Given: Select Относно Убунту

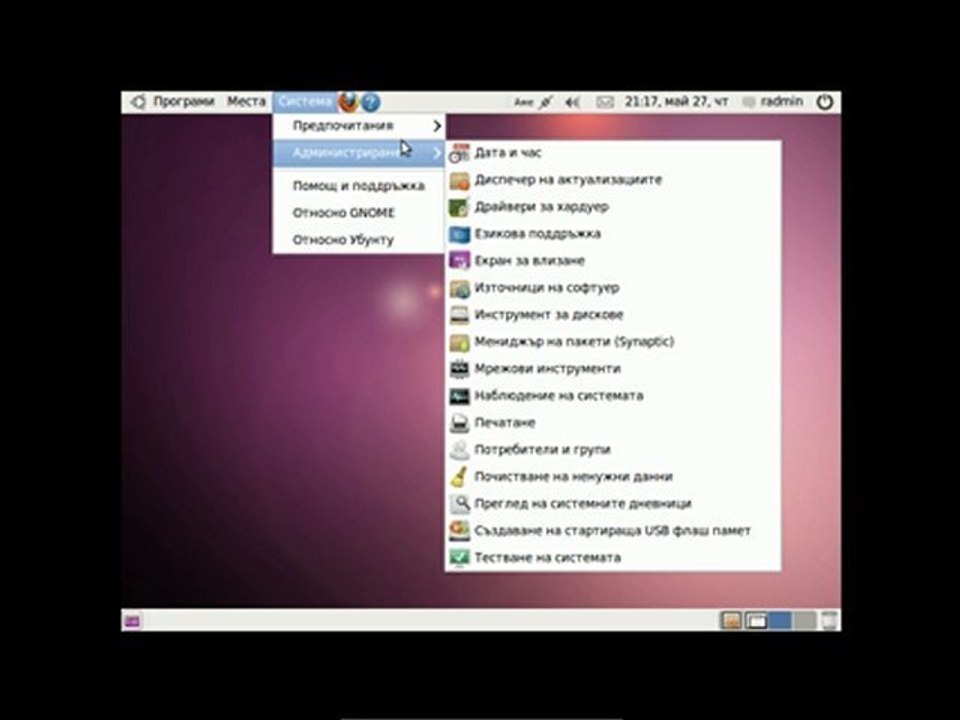Looking at the screenshot, I should [x=359, y=240].
